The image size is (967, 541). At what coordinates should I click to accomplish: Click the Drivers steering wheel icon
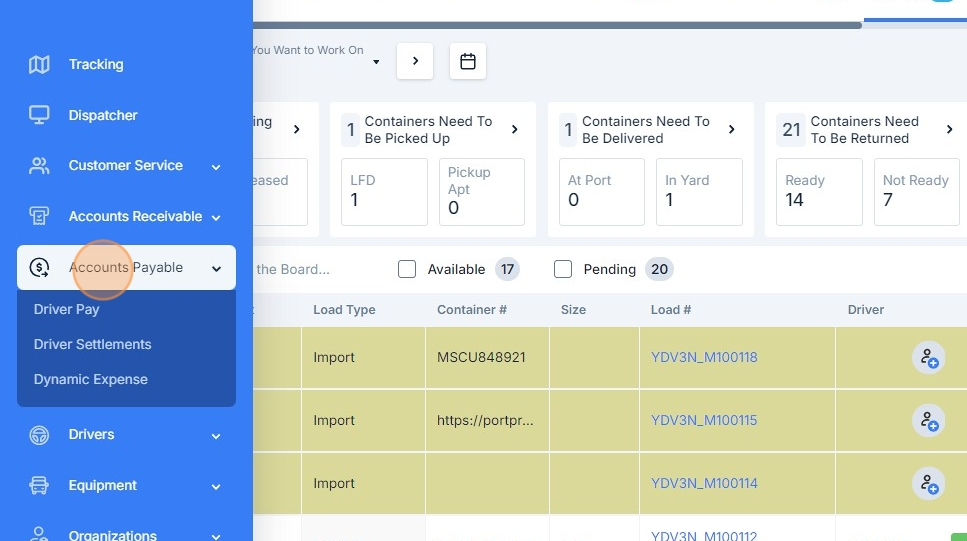(x=39, y=435)
